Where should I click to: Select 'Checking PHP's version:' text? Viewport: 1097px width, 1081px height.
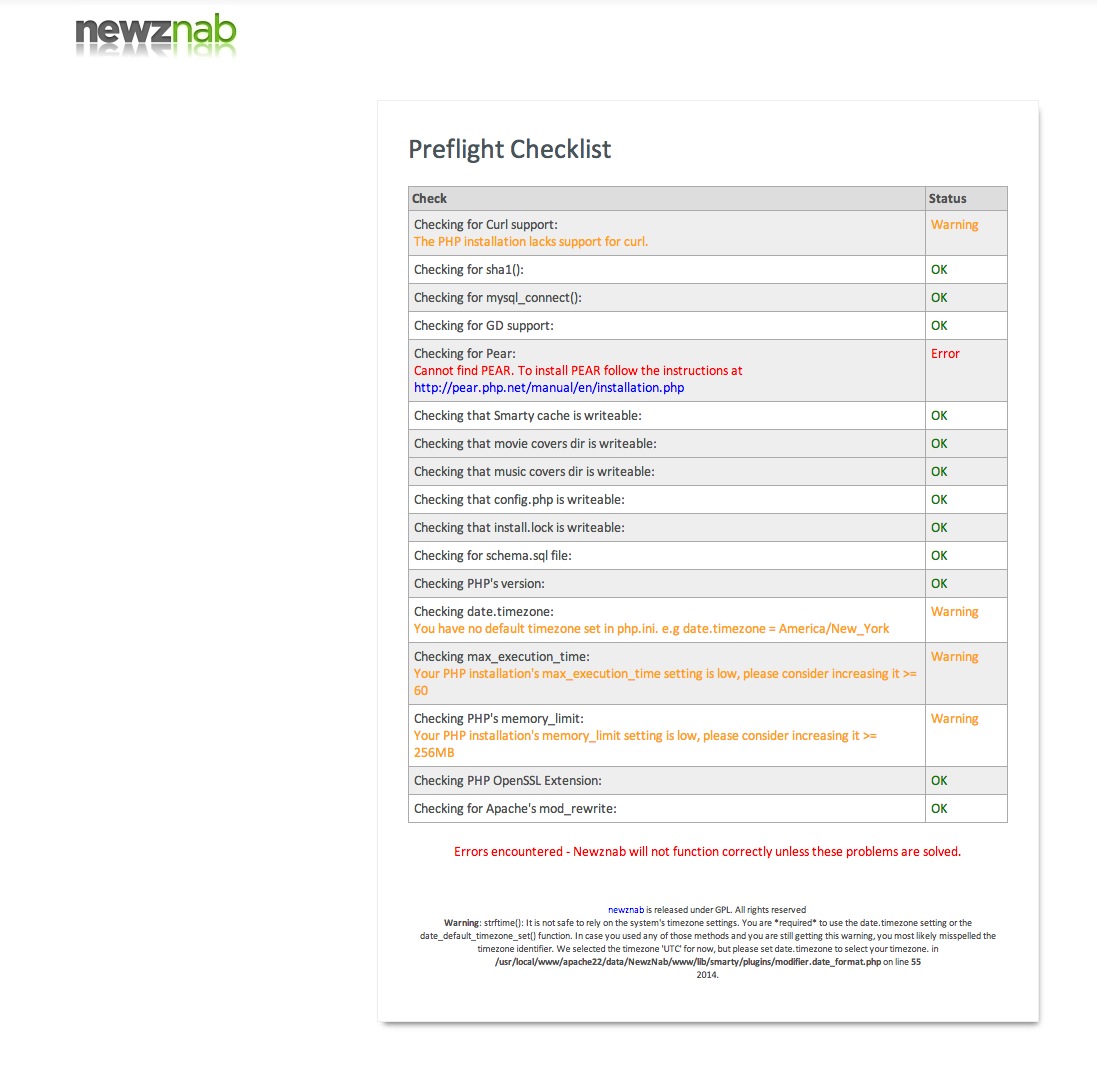tap(479, 584)
